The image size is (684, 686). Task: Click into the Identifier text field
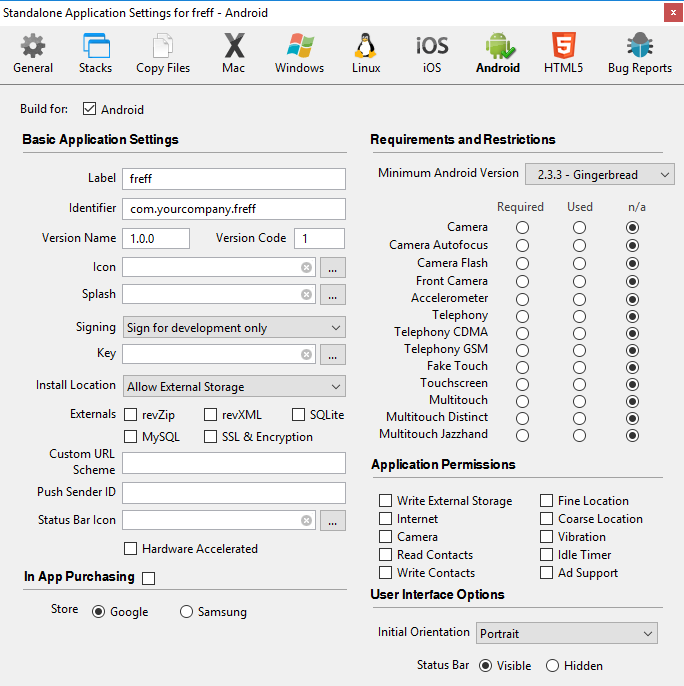[x=234, y=210]
